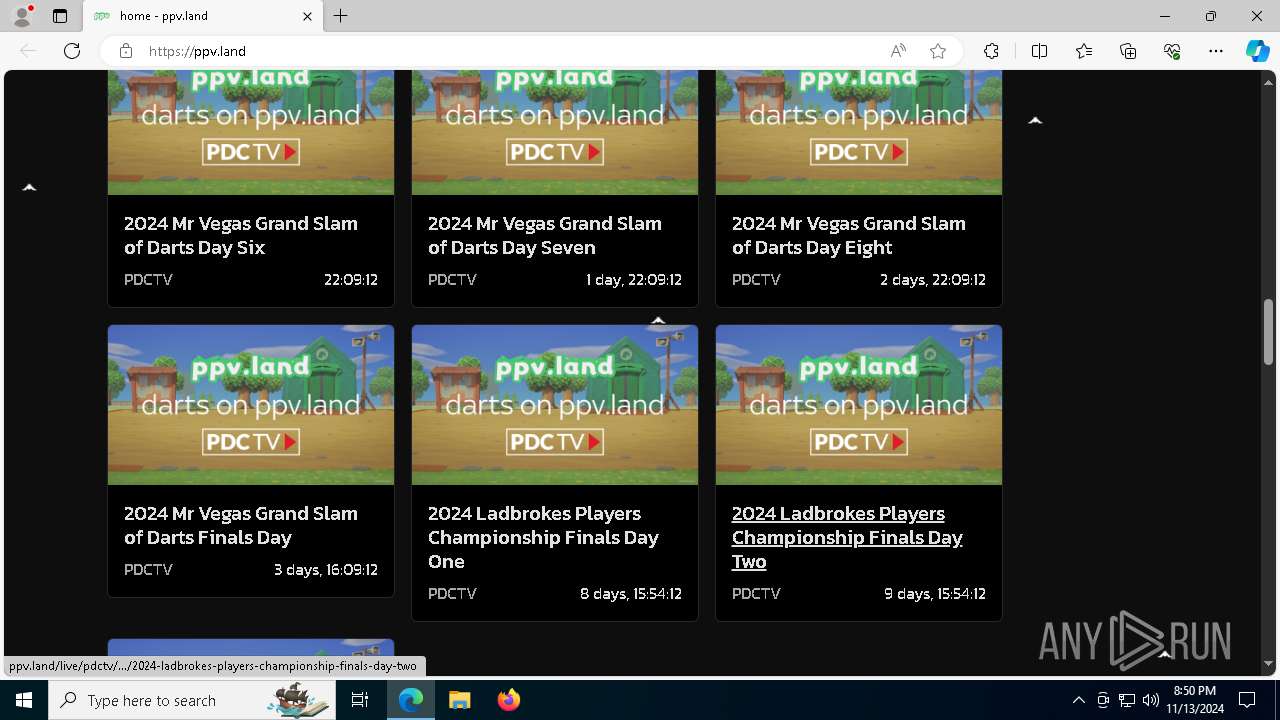Click the browser profile avatar icon
Viewport: 1280px width, 720px height.
22,16
